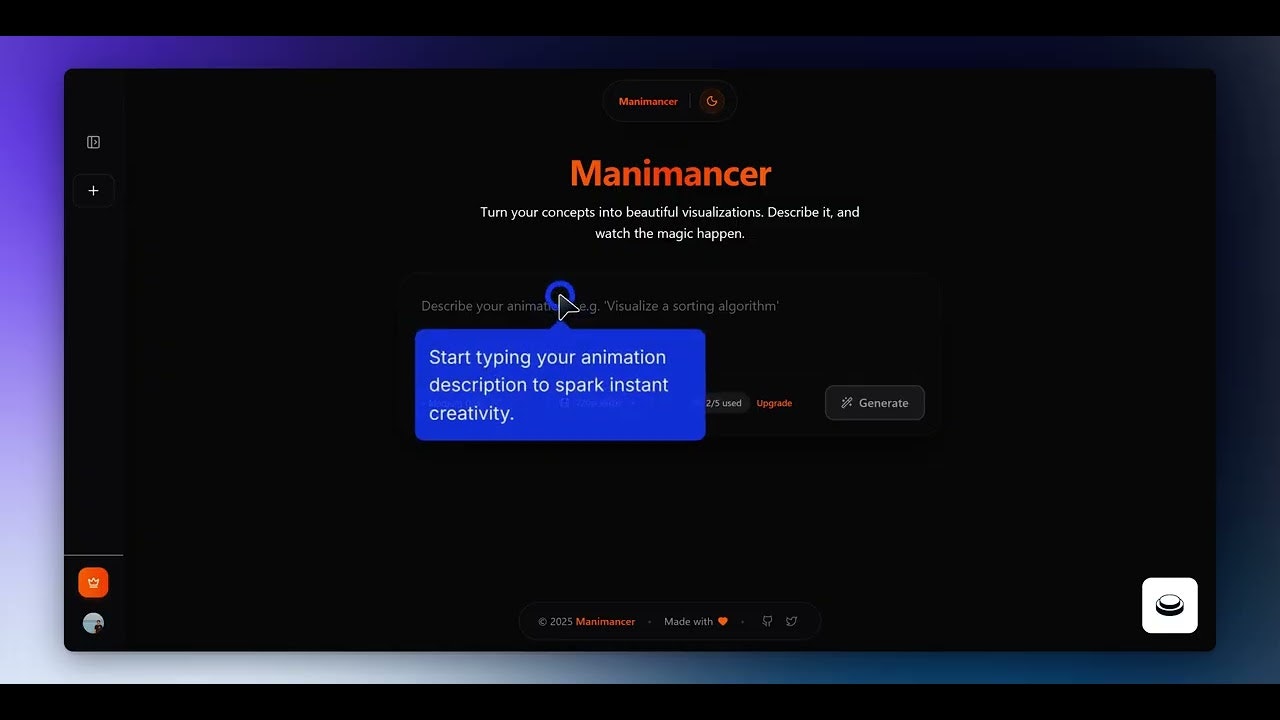Start a new animation with the plus icon
The width and height of the screenshot is (1280, 720).
coord(93,190)
